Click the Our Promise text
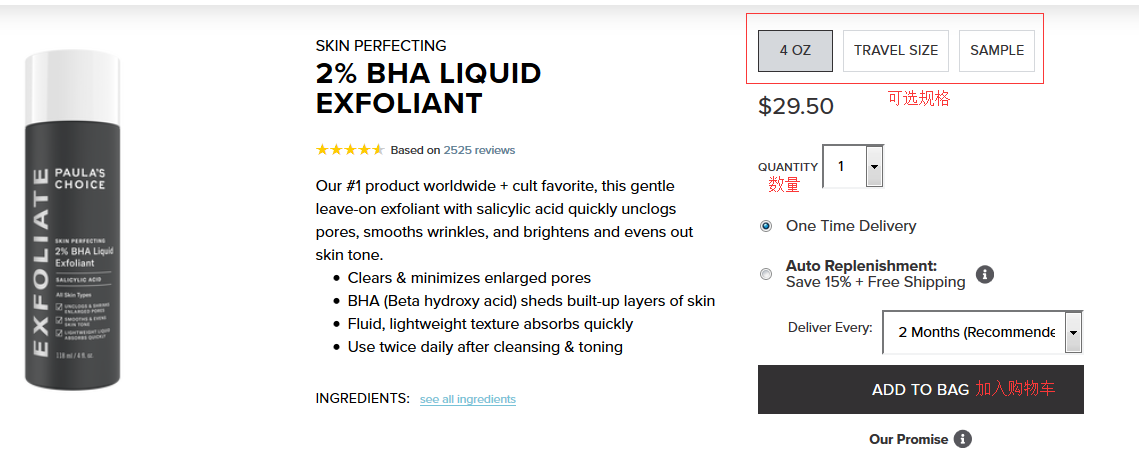The height and width of the screenshot is (476, 1139). pos(908,439)
